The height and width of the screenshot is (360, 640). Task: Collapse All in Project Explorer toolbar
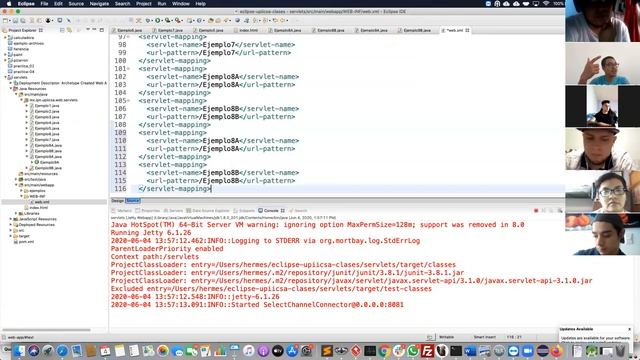[x=62, y=30]
